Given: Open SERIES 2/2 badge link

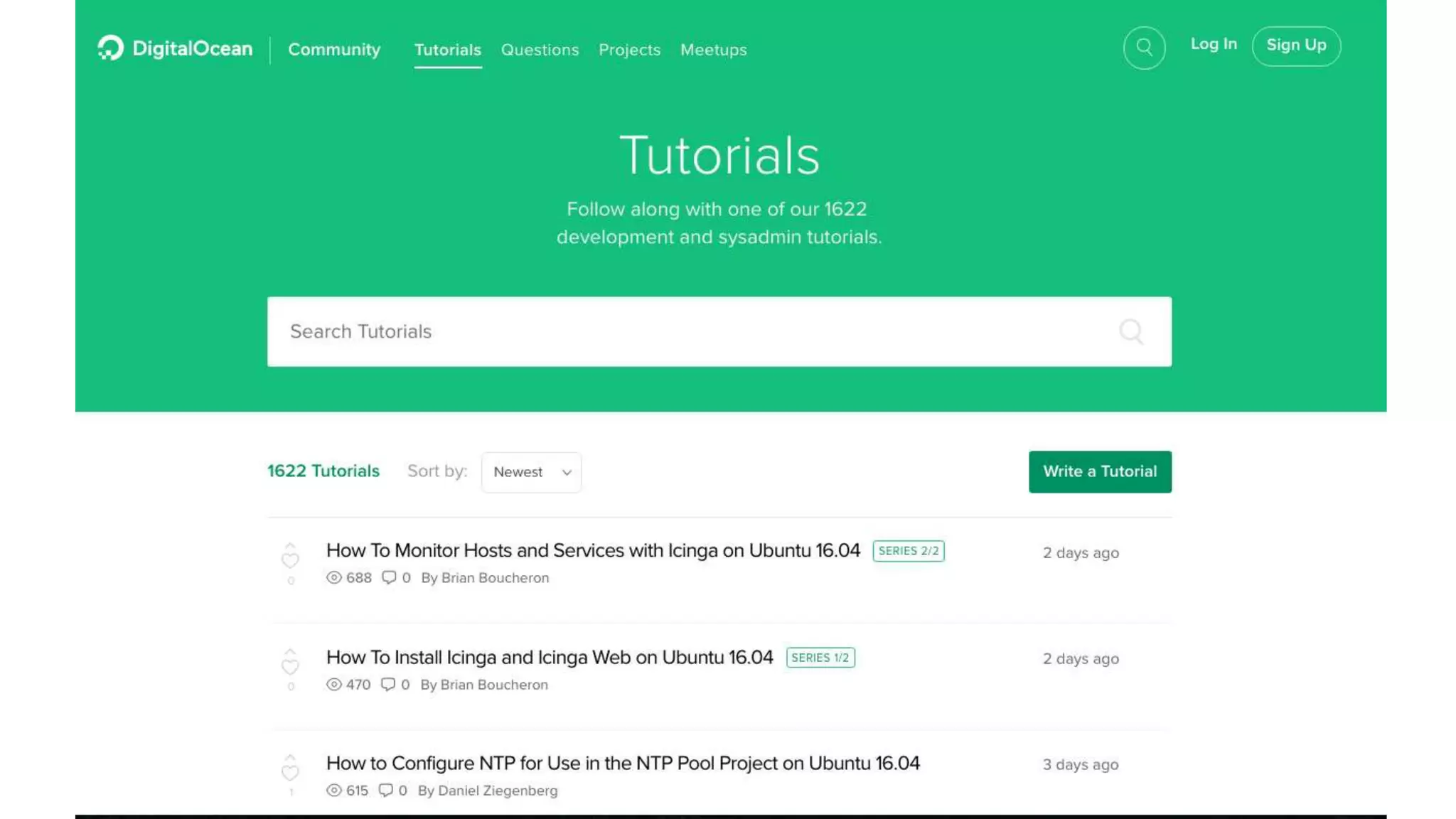Looking at the screenshot, I should (x=908, y=551).
